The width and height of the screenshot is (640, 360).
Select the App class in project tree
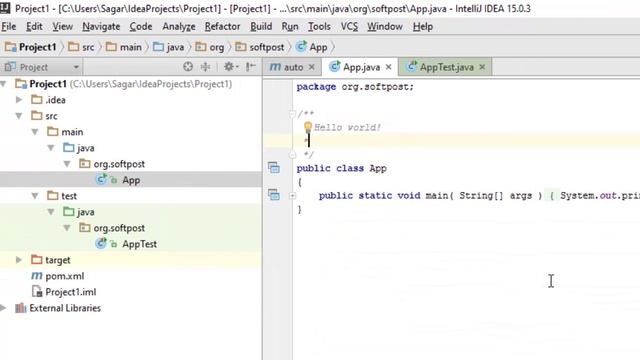tap(131, 180)
